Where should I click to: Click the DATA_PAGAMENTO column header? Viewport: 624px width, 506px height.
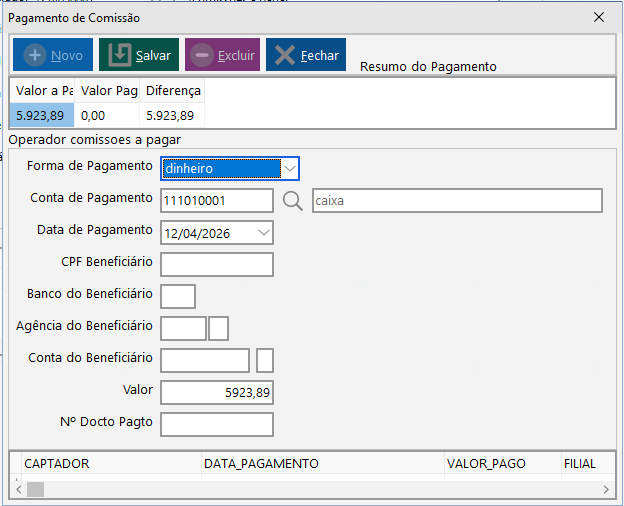click(320, 464)
